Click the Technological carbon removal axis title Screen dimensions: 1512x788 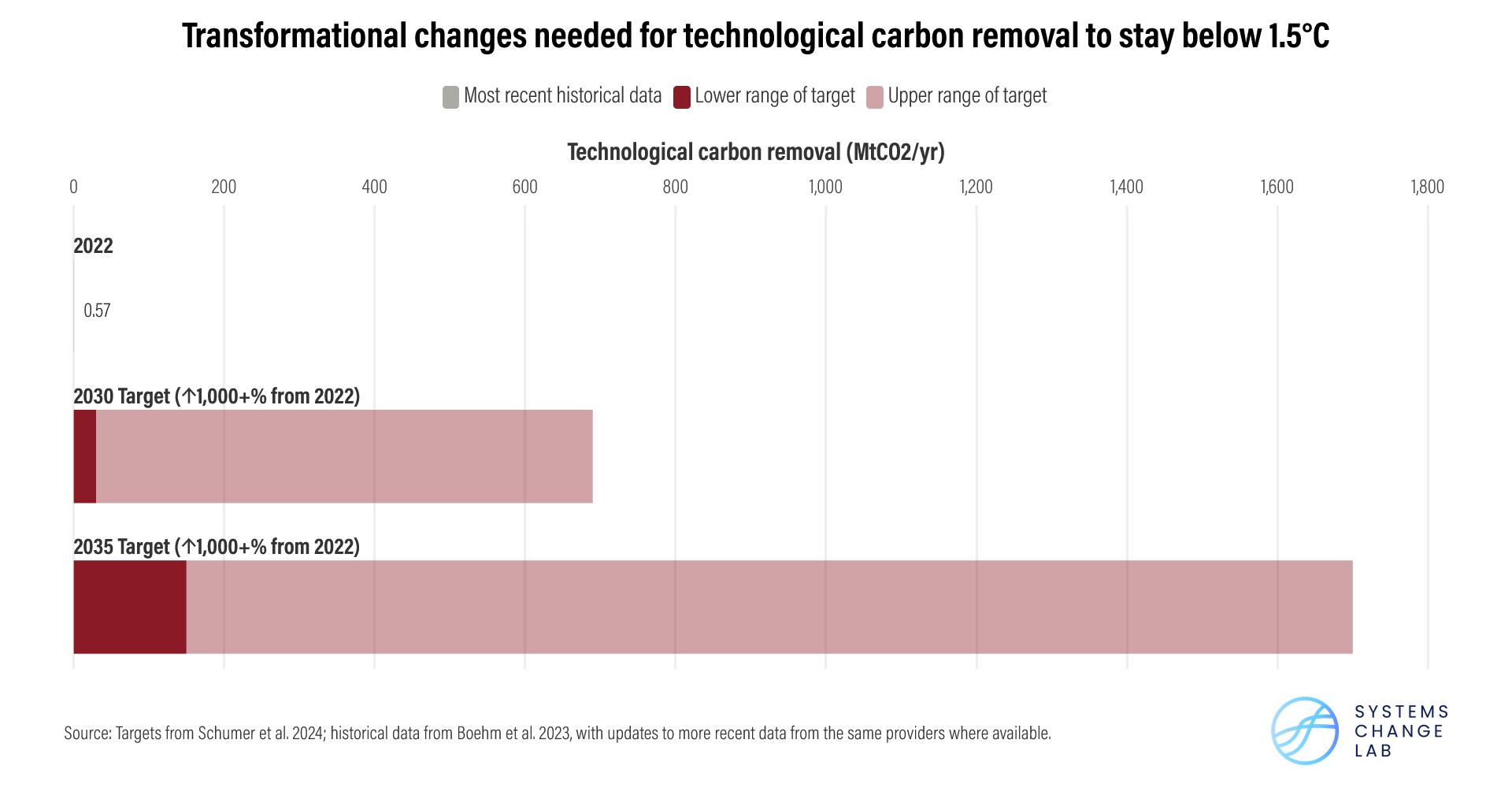pos(755,152)
